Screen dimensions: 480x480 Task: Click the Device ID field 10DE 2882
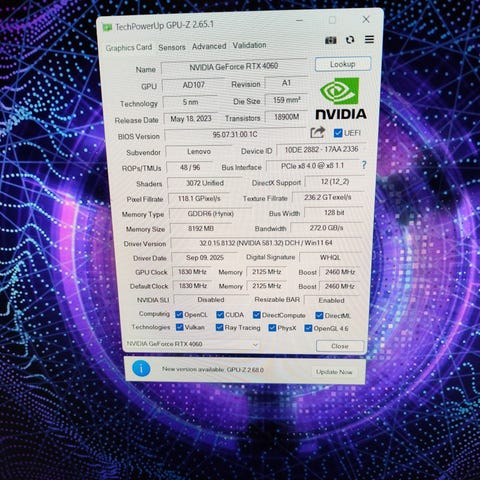(321, 149)
